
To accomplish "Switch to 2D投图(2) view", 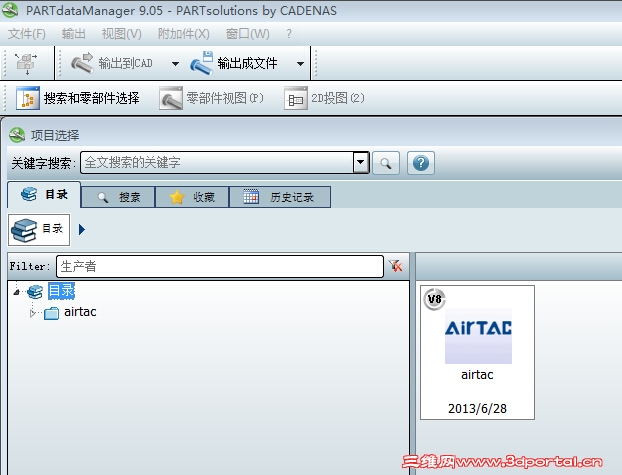I will pyautogui.click(x=324, y=98).
